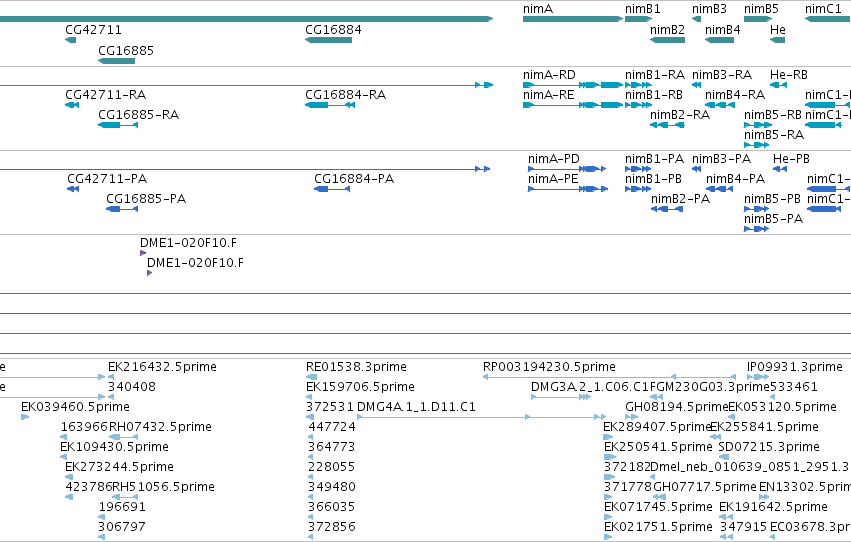
Task: Select the nimA-PE protein feature
Action: (x=568, y=189)
